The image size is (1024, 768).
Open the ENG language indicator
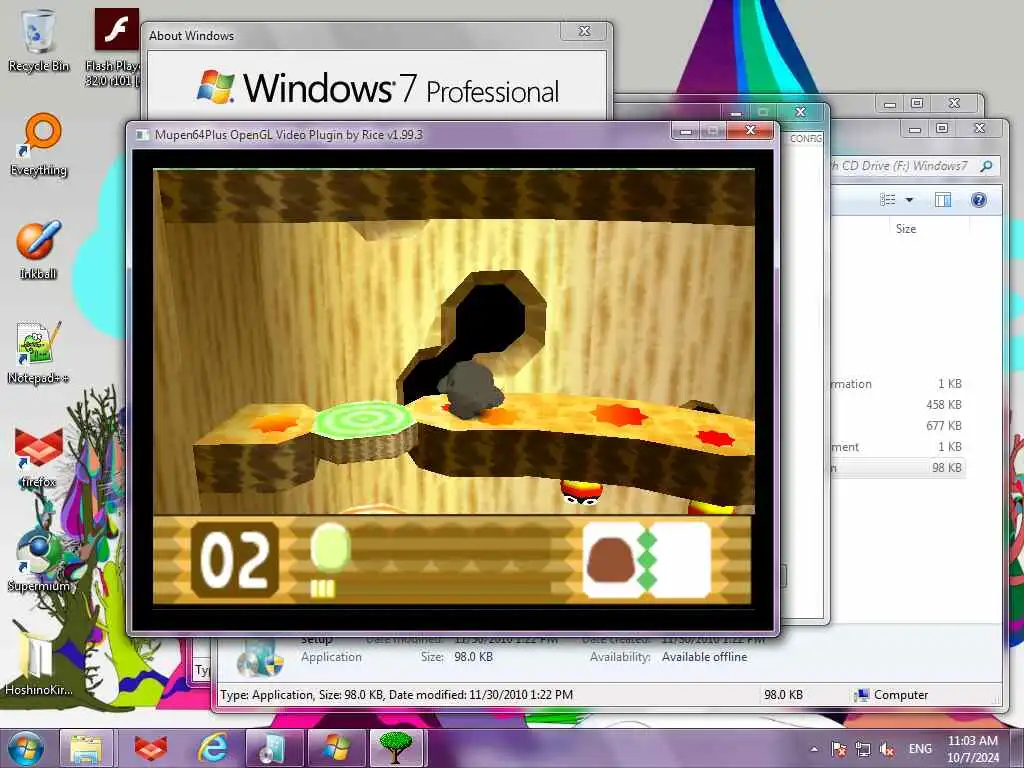coord(920,749)
